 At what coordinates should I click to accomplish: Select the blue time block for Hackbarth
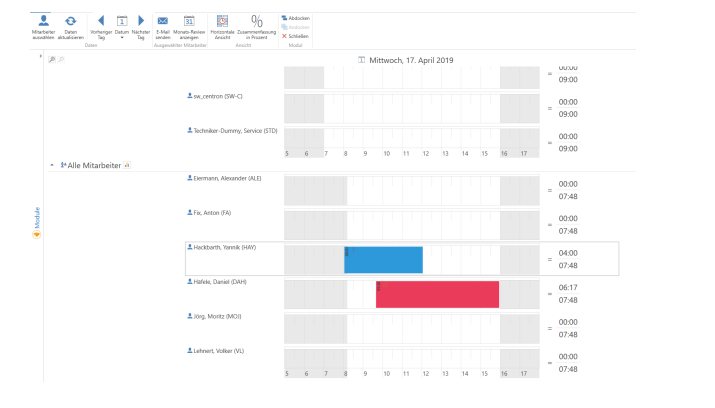pos(383,260)
